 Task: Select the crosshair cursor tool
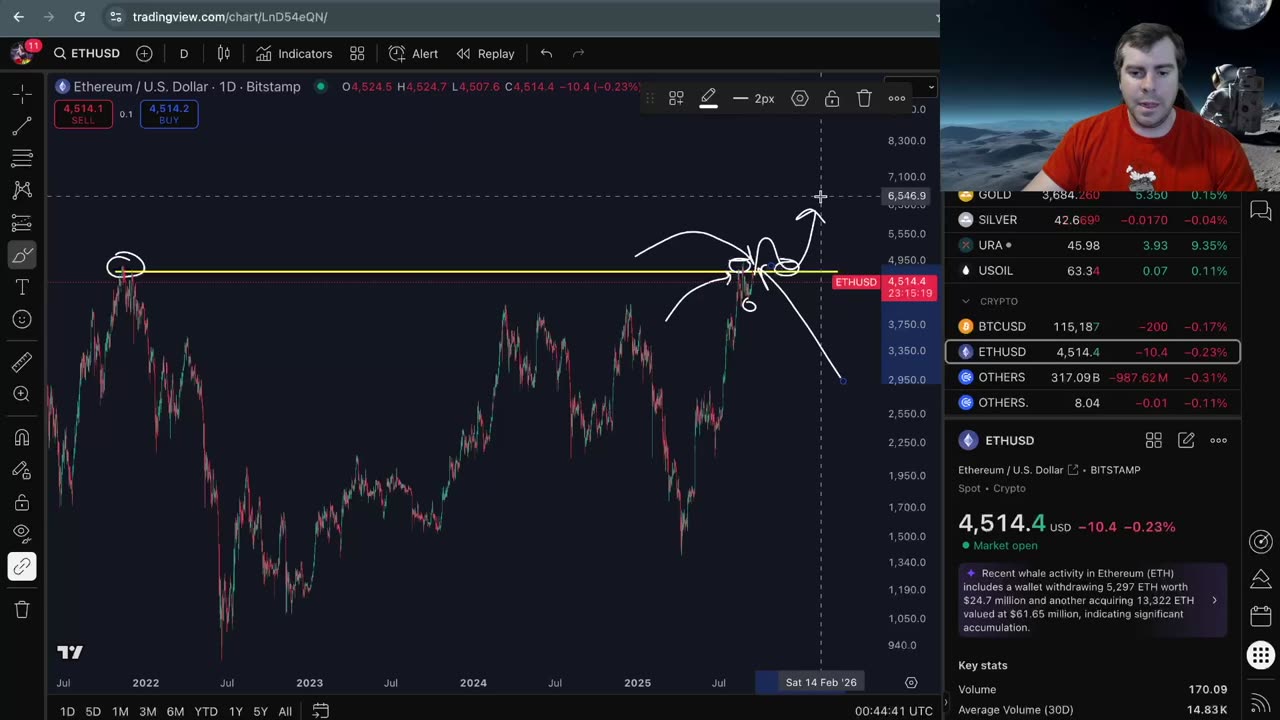click(21, 94)
